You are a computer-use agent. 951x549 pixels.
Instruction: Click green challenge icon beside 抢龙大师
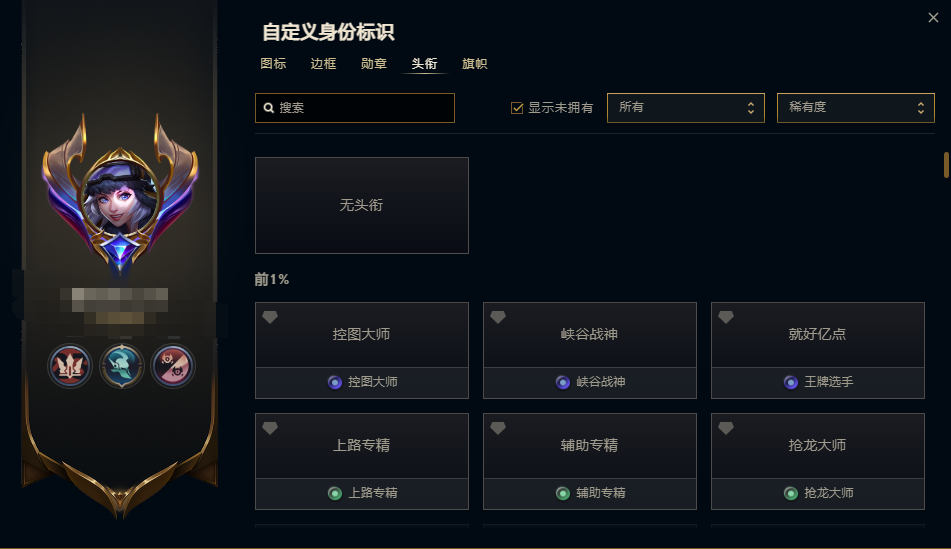[790, 493]
